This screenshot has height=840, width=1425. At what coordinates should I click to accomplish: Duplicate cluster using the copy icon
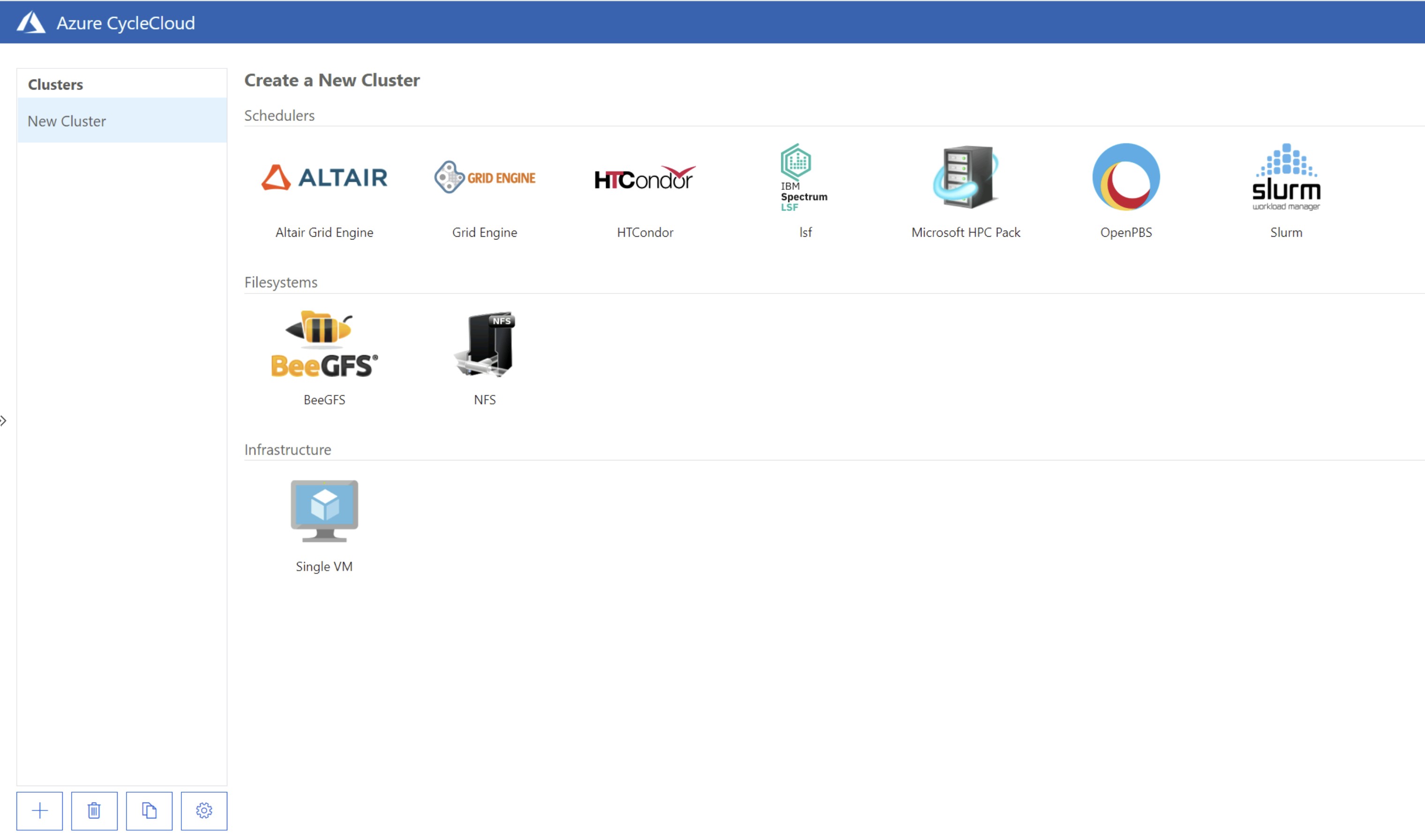tap(150, 810)
